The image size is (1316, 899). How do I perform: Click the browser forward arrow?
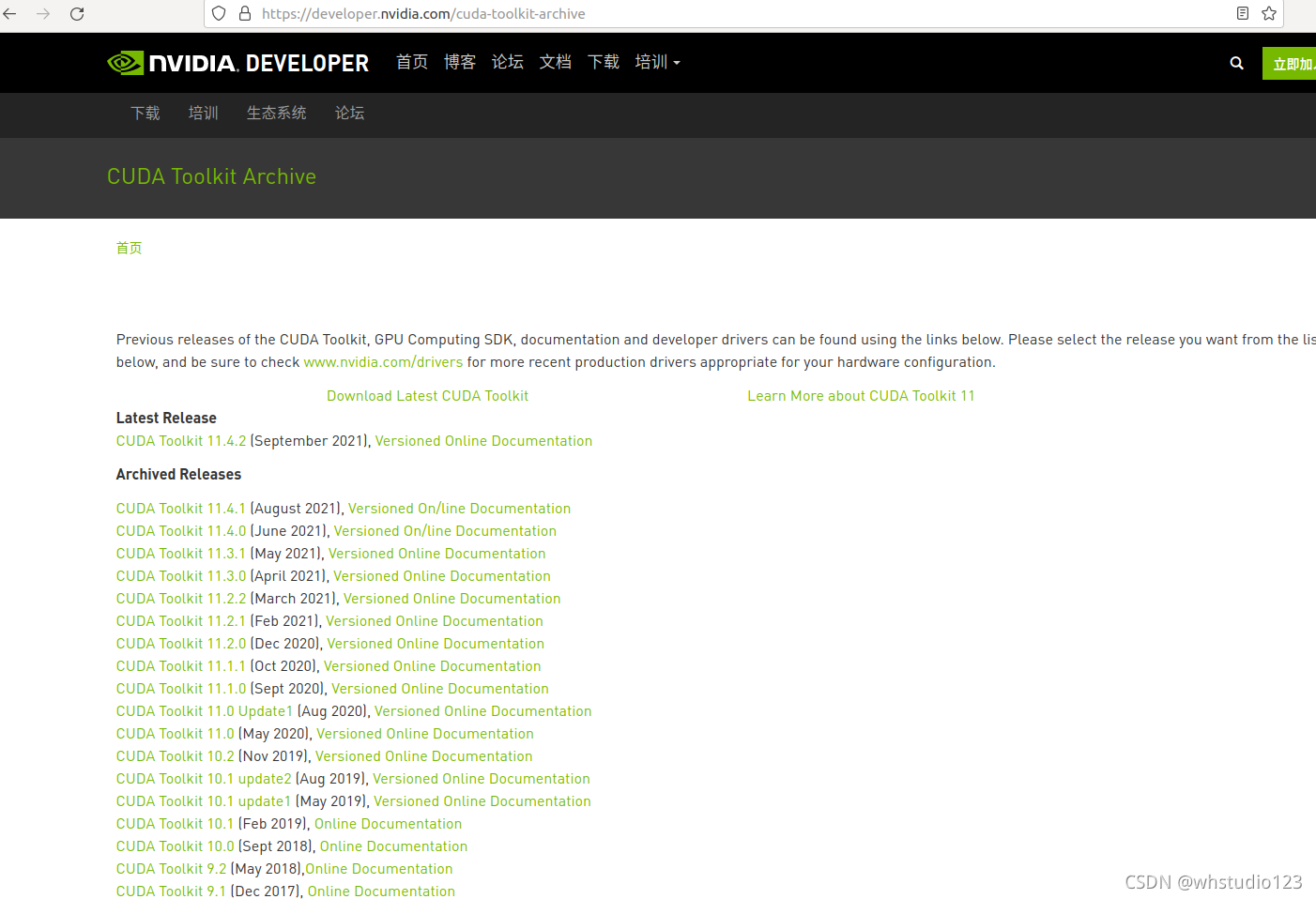pos(43,14)
